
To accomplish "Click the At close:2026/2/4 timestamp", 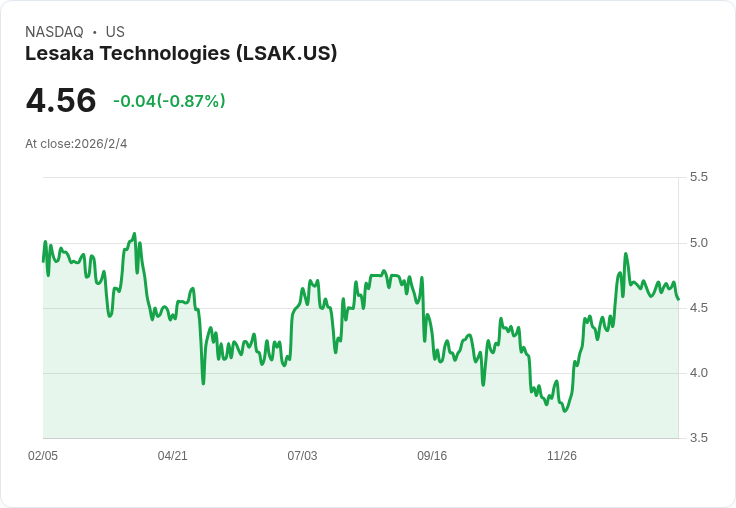I will [76, 144].
